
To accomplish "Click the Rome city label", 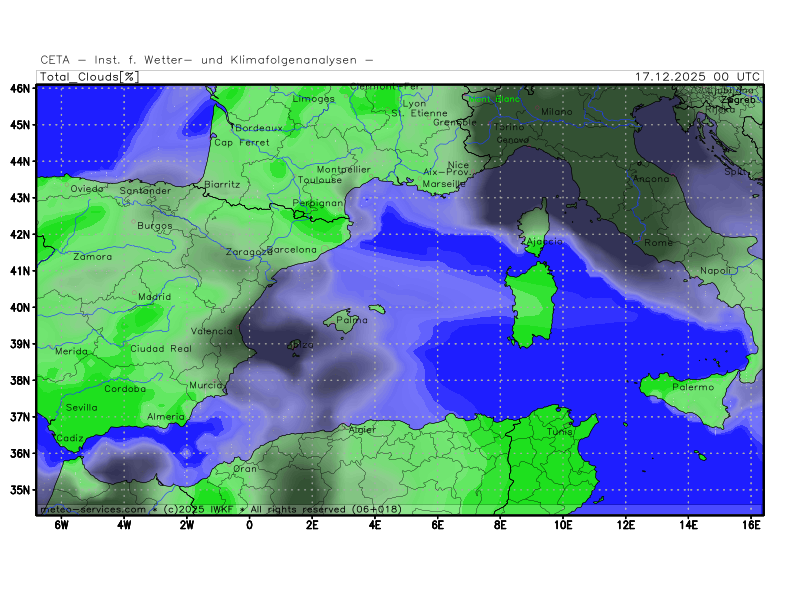I will 659,243.
